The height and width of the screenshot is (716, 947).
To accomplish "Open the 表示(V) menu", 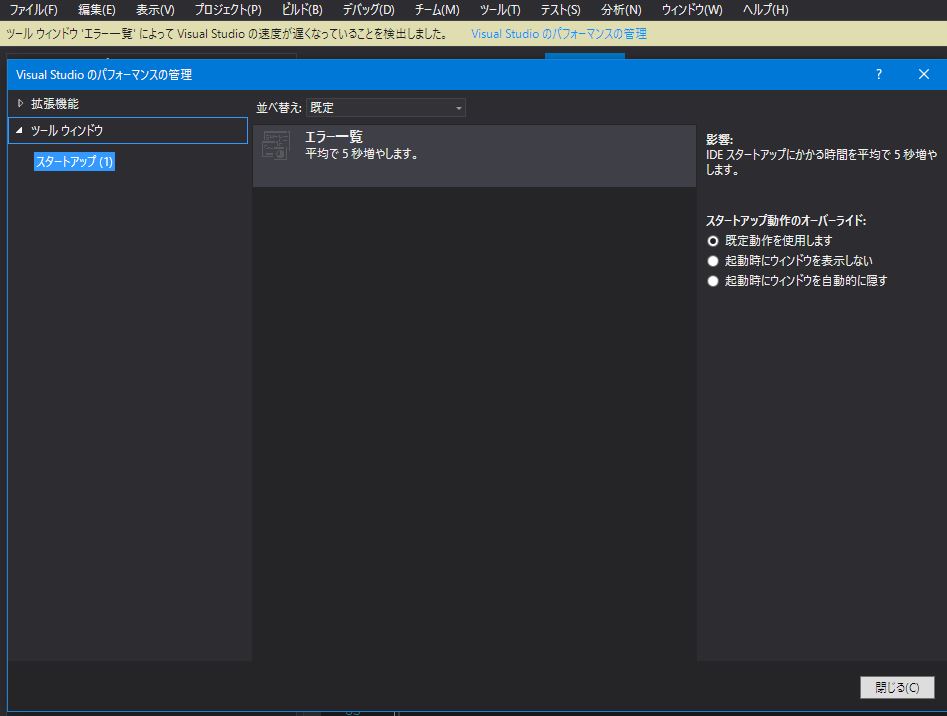I will [x=155, y=10].
